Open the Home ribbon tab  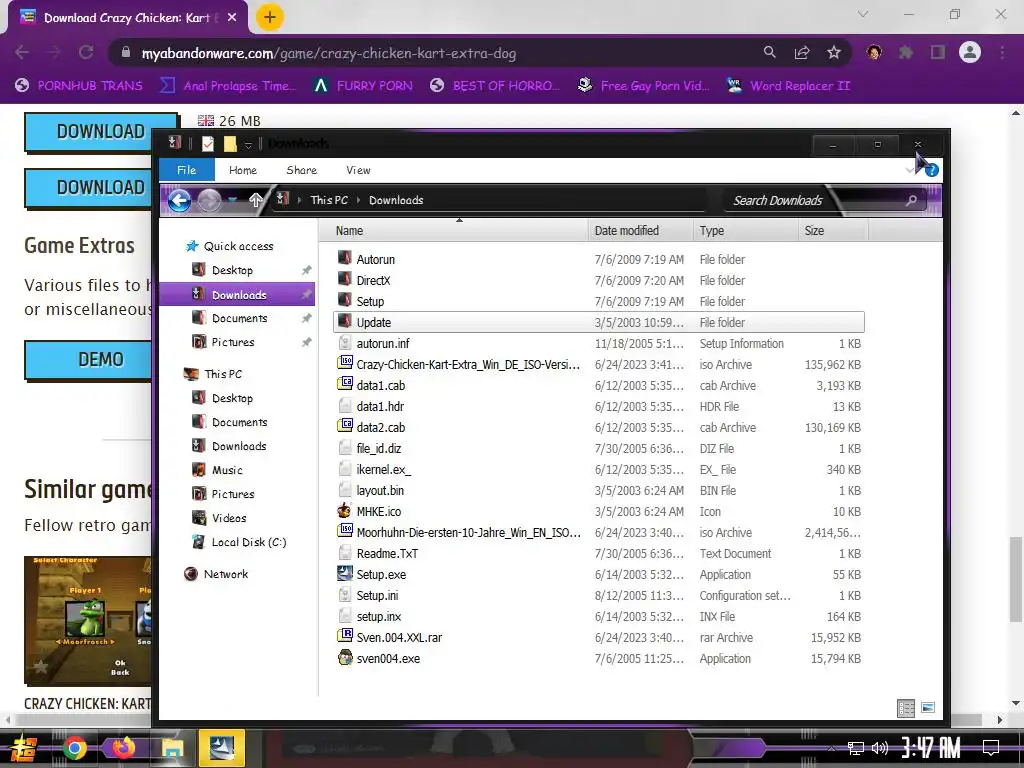click(x=243, y=170)
